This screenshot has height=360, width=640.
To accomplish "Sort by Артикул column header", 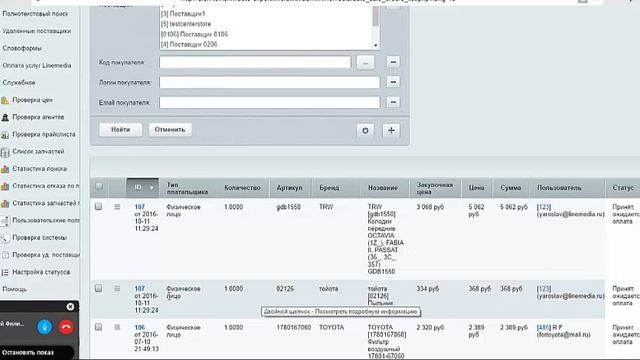I will tap(290, 188).
